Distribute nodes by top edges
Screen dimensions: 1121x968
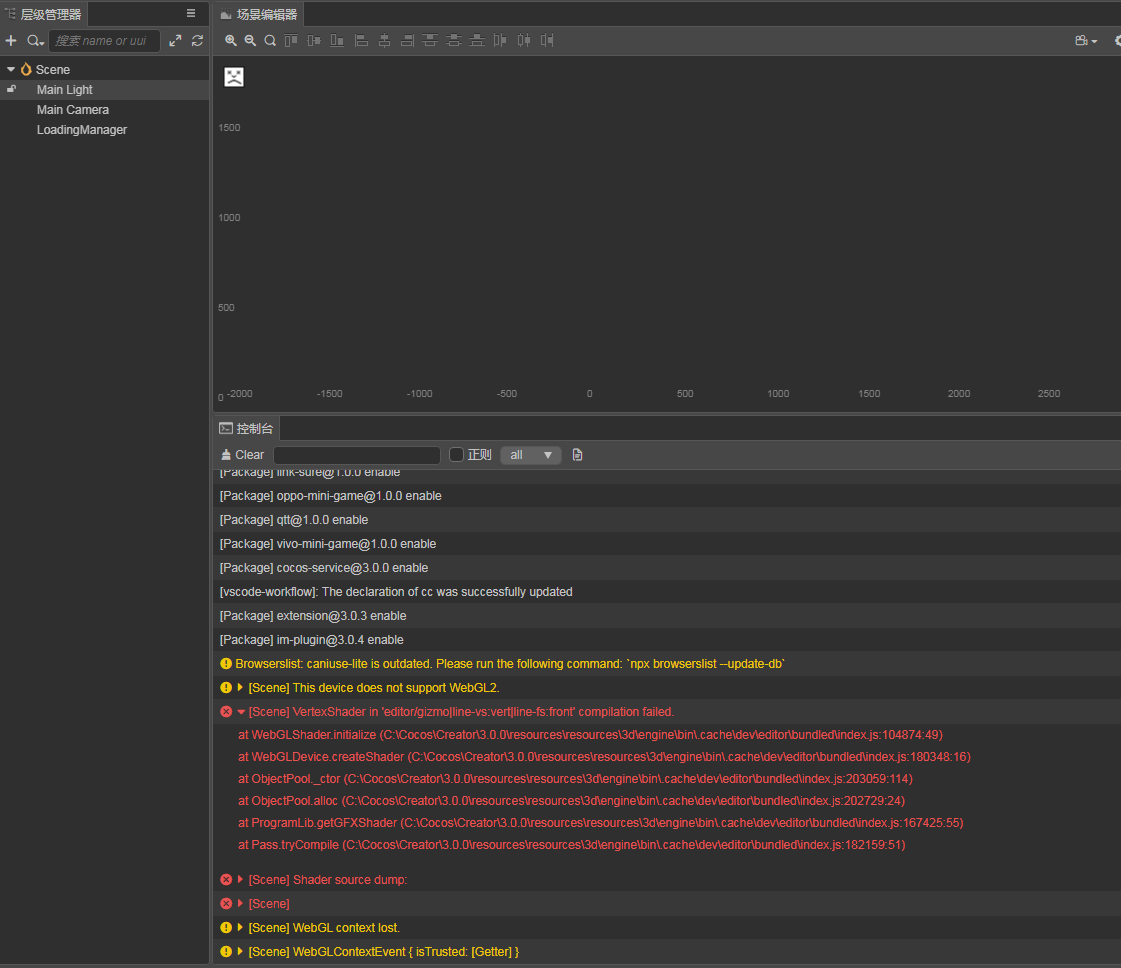[430, 41]
